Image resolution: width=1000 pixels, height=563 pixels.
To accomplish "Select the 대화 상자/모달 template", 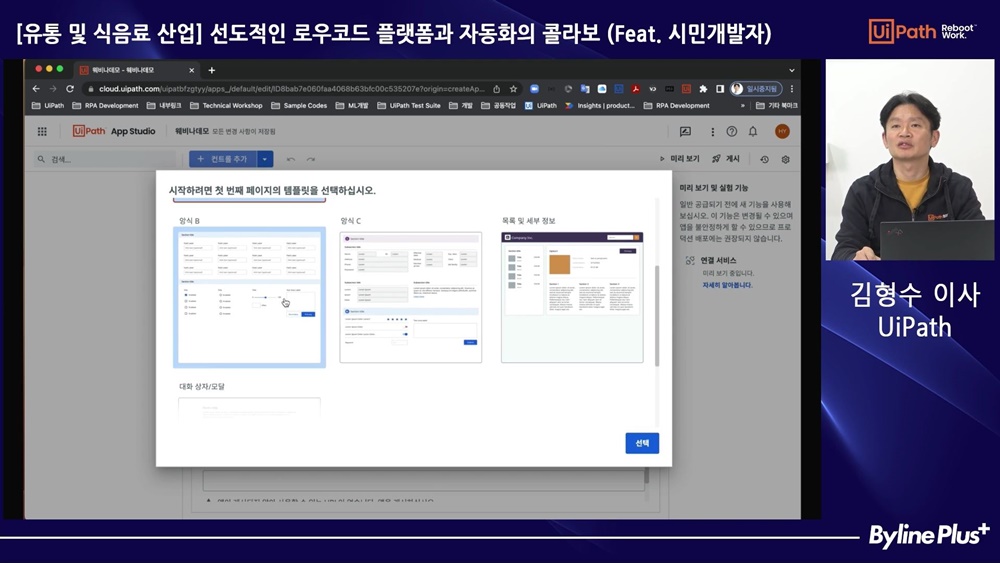I will (249, 407).
